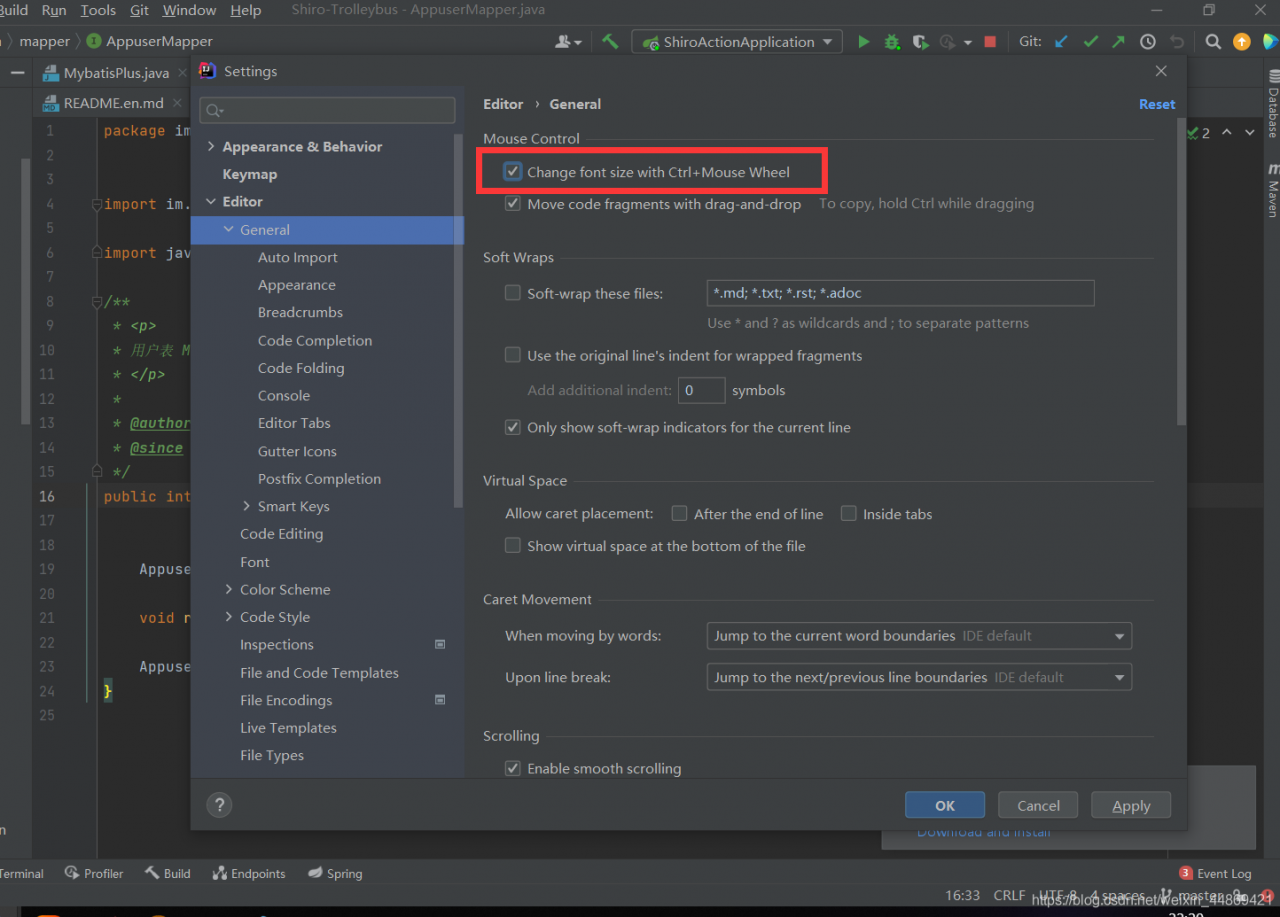Expand the Code Style node

click(x=229, y=617)
